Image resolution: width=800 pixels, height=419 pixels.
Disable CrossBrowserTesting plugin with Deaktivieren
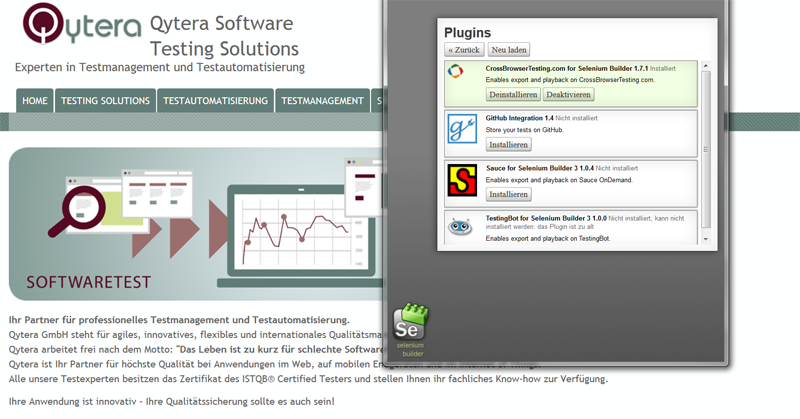coord(568,94)
